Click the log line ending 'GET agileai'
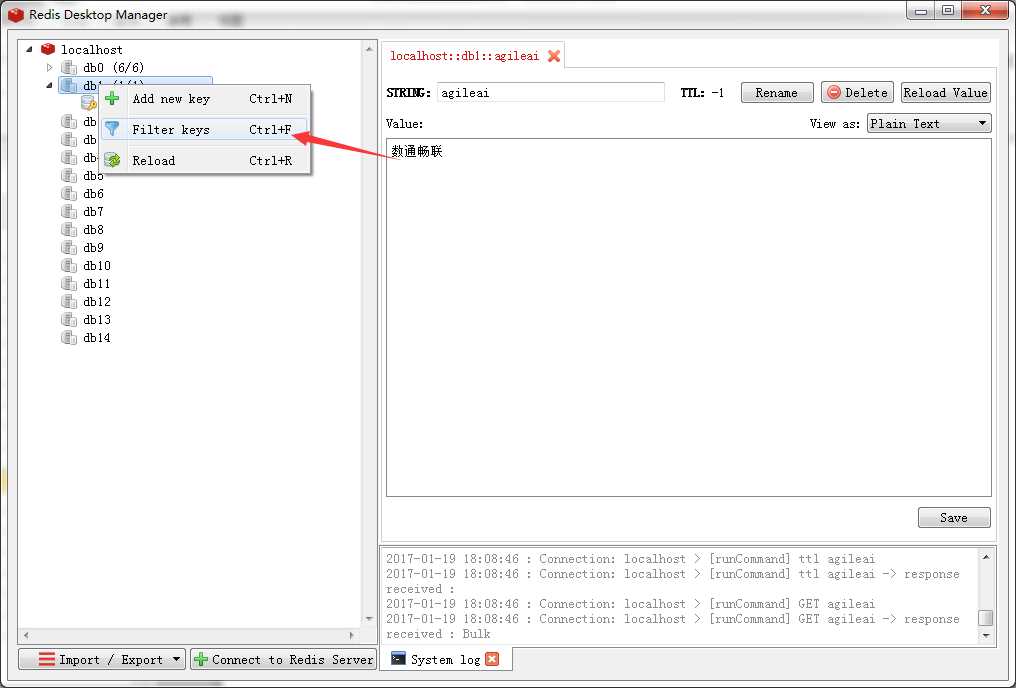Viewport: 1016px width, 688px height. (630, 604)
